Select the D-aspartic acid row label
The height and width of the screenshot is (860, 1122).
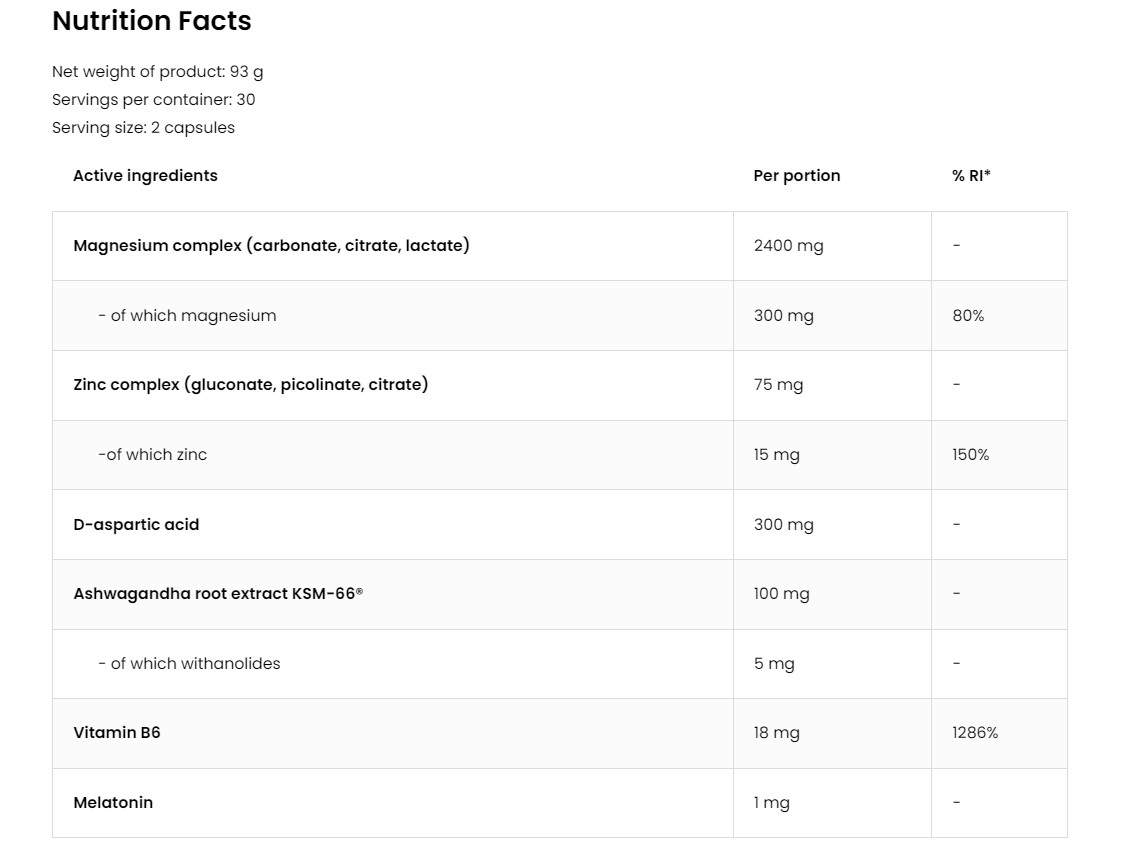tap(136, 525)
